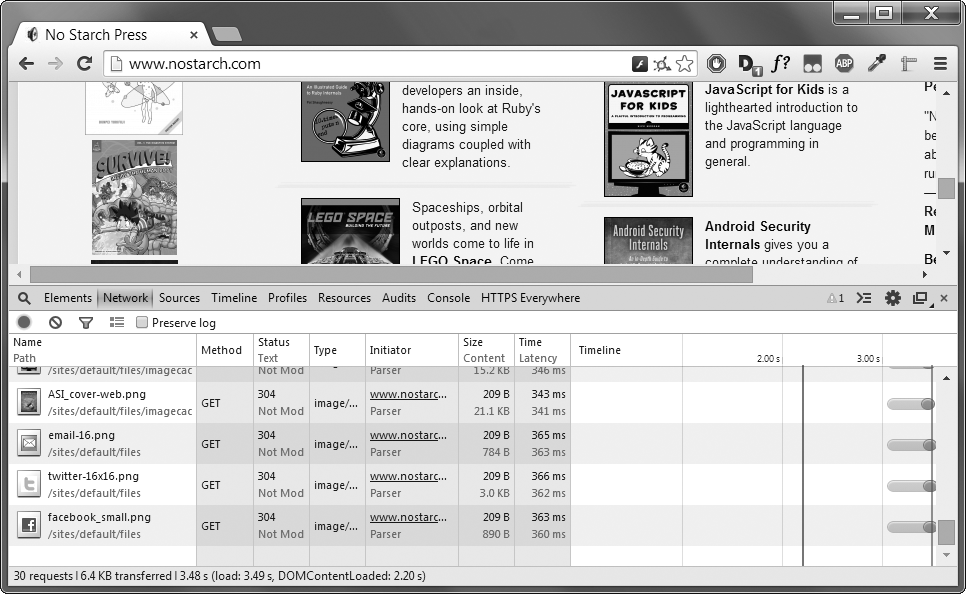This screenshot has height=594, width=966.
Task: Clear the network log
Action: 55,322
